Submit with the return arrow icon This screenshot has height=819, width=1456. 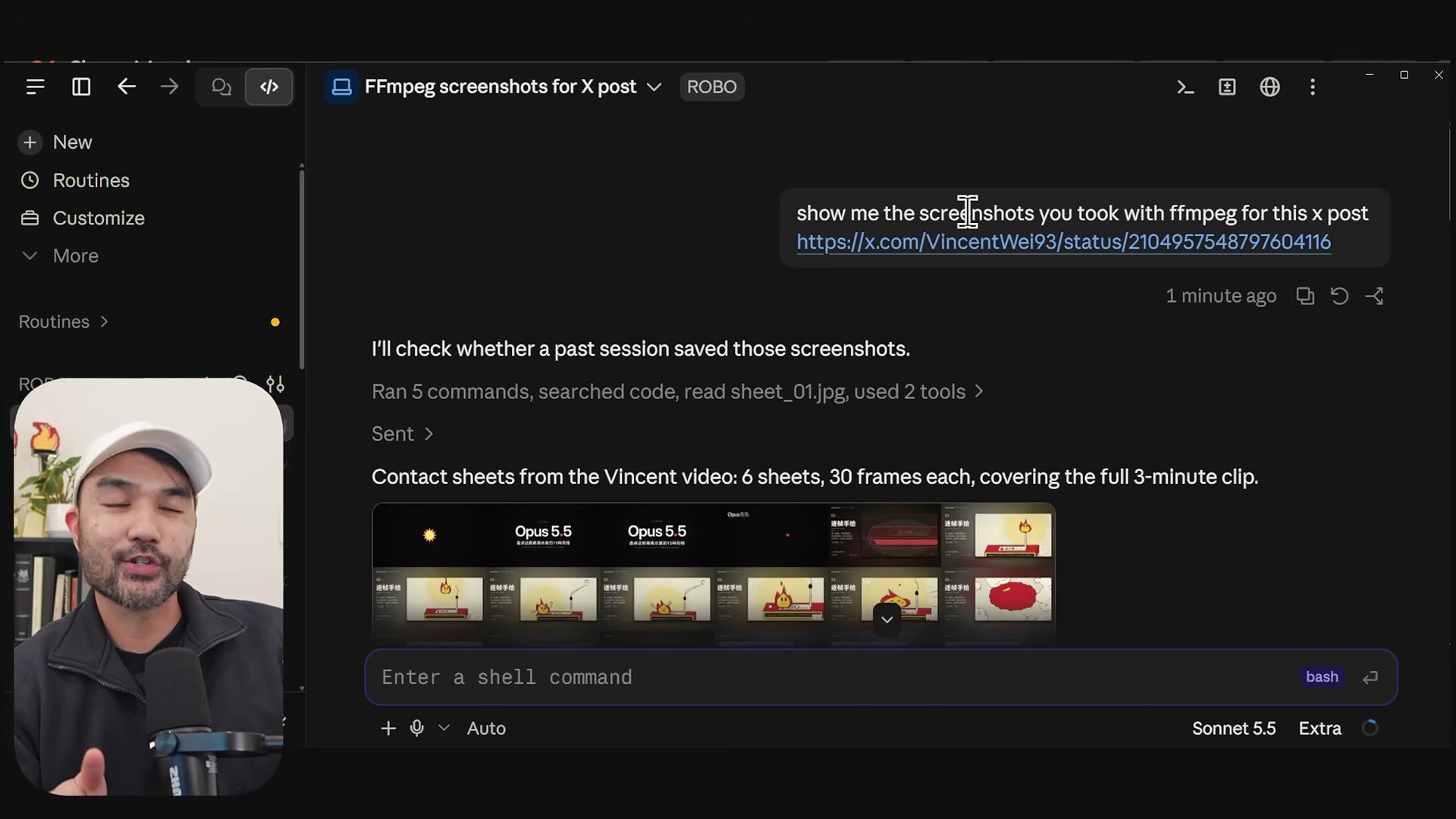[x=1370, y=677]
